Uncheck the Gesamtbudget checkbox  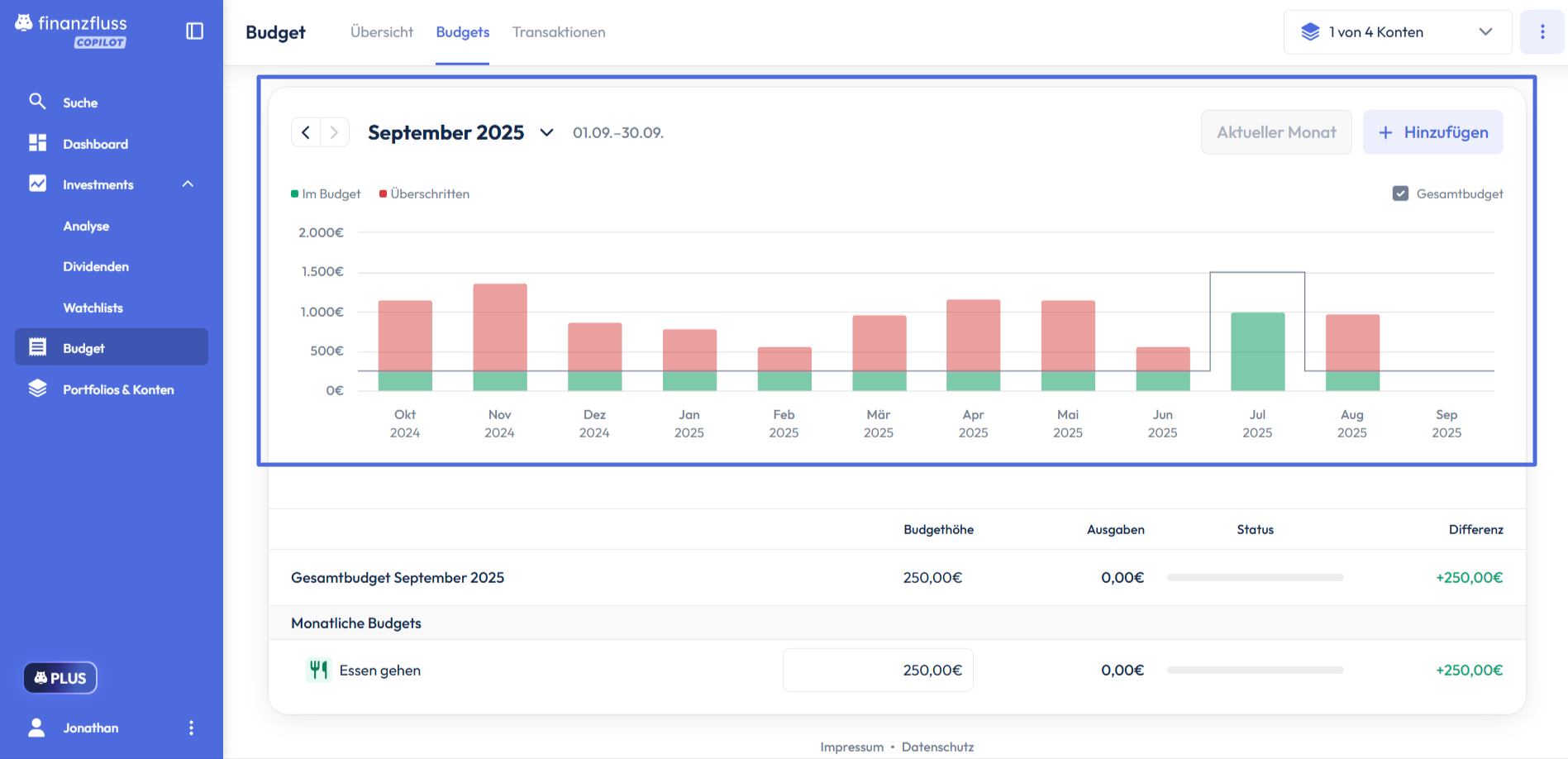click(x=1400, y=193)
